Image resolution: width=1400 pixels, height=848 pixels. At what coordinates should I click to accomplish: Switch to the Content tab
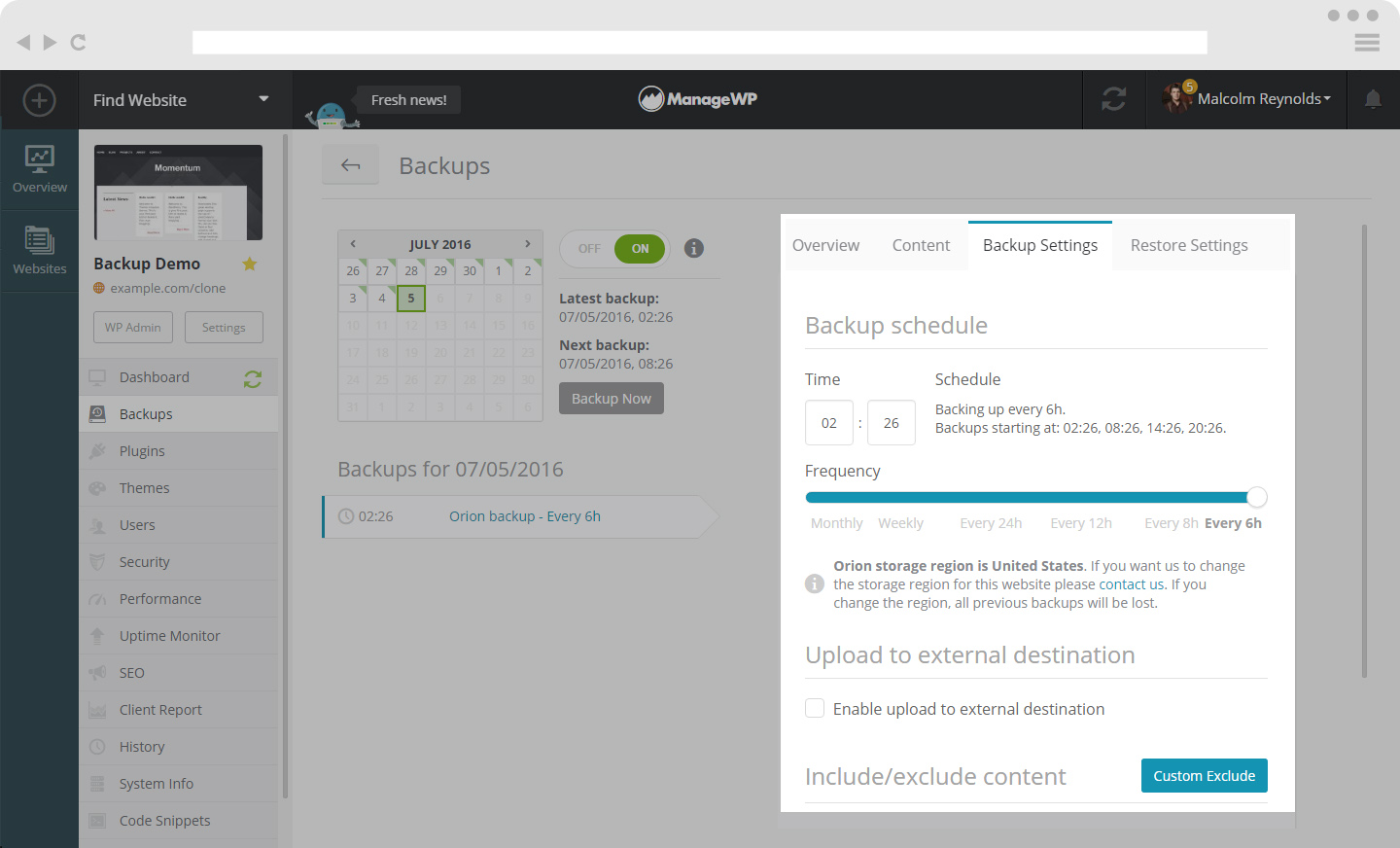coord(921,245)
